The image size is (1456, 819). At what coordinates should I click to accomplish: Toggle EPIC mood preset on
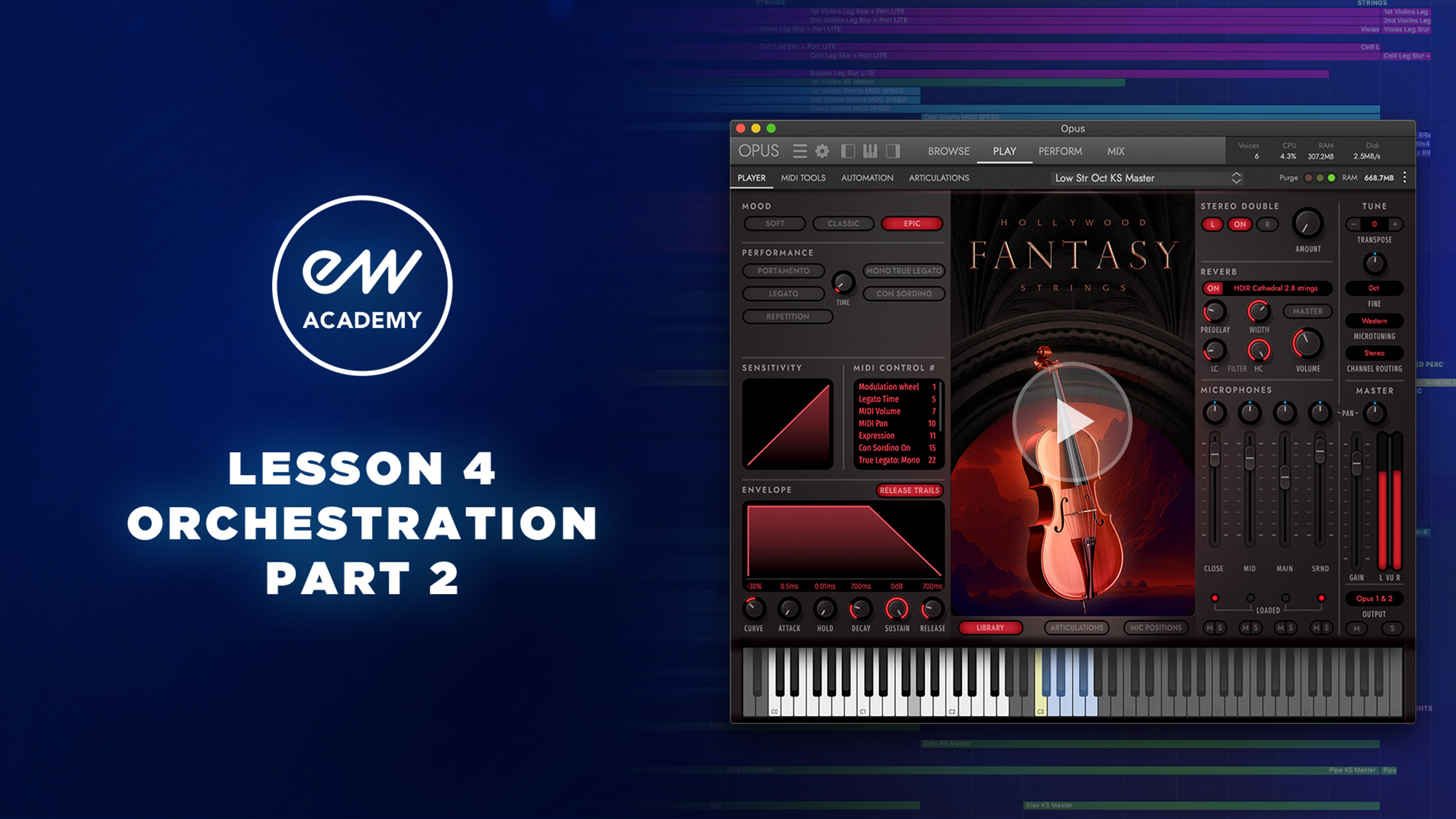(x=911, y=223)
